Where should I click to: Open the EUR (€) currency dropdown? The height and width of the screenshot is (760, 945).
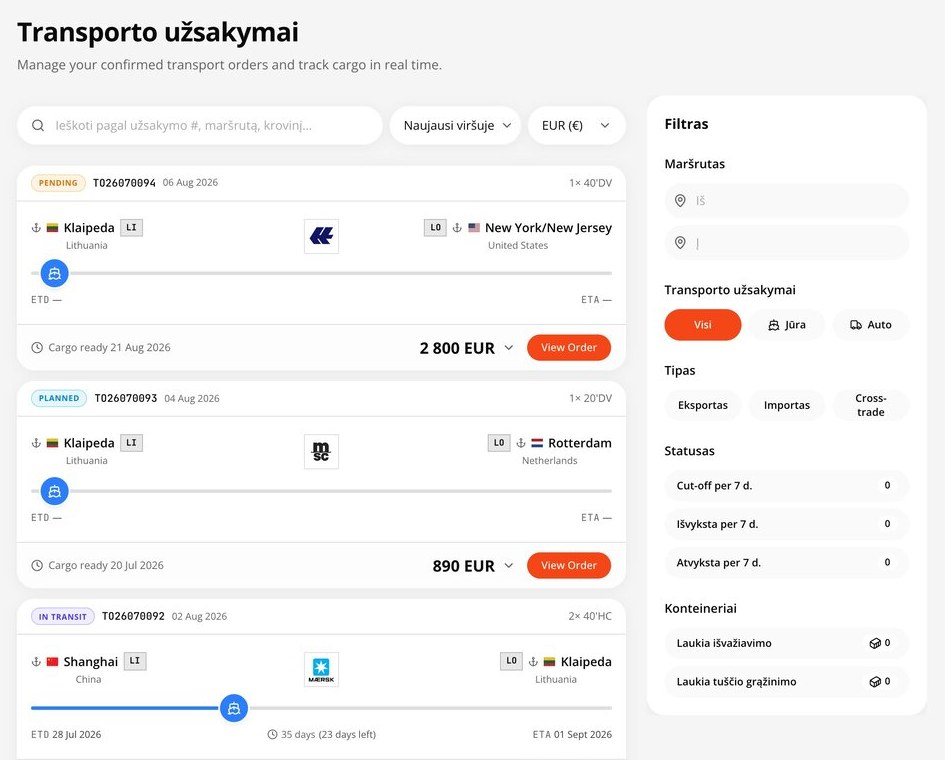tap(577, 125)
